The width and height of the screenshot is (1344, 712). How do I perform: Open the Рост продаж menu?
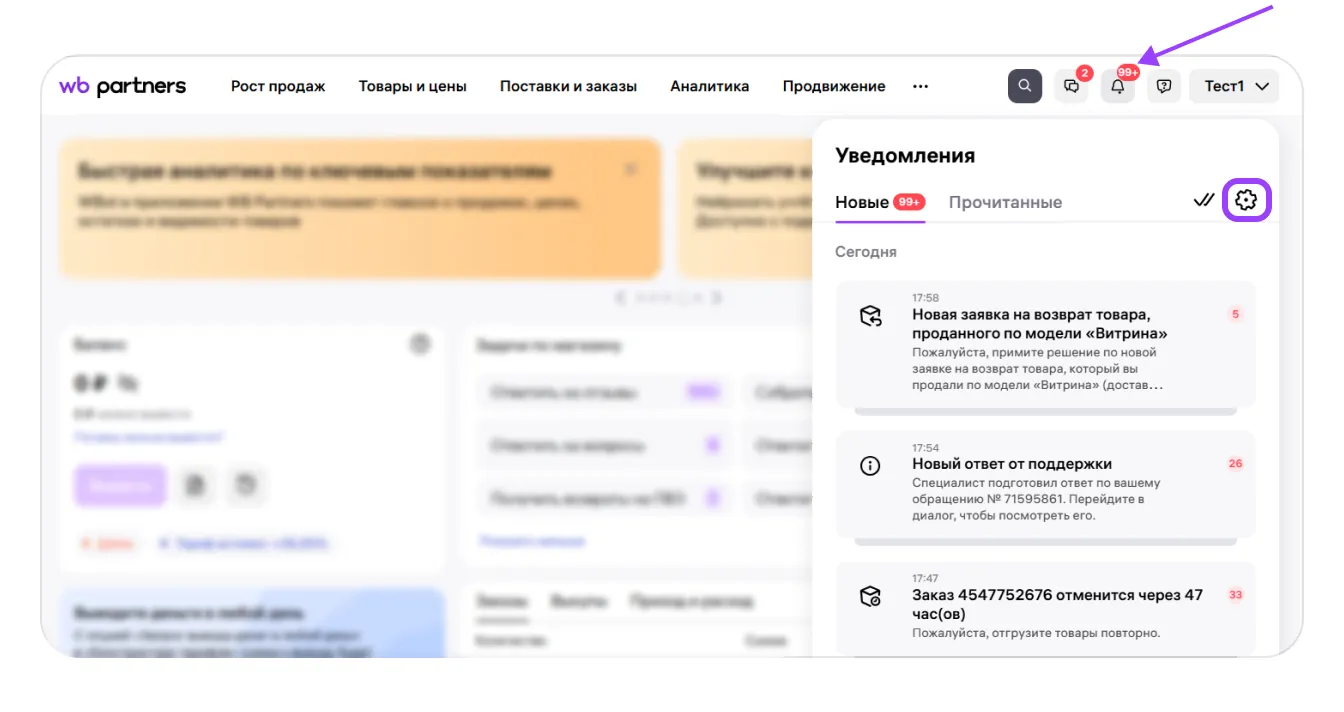[278, 86]
